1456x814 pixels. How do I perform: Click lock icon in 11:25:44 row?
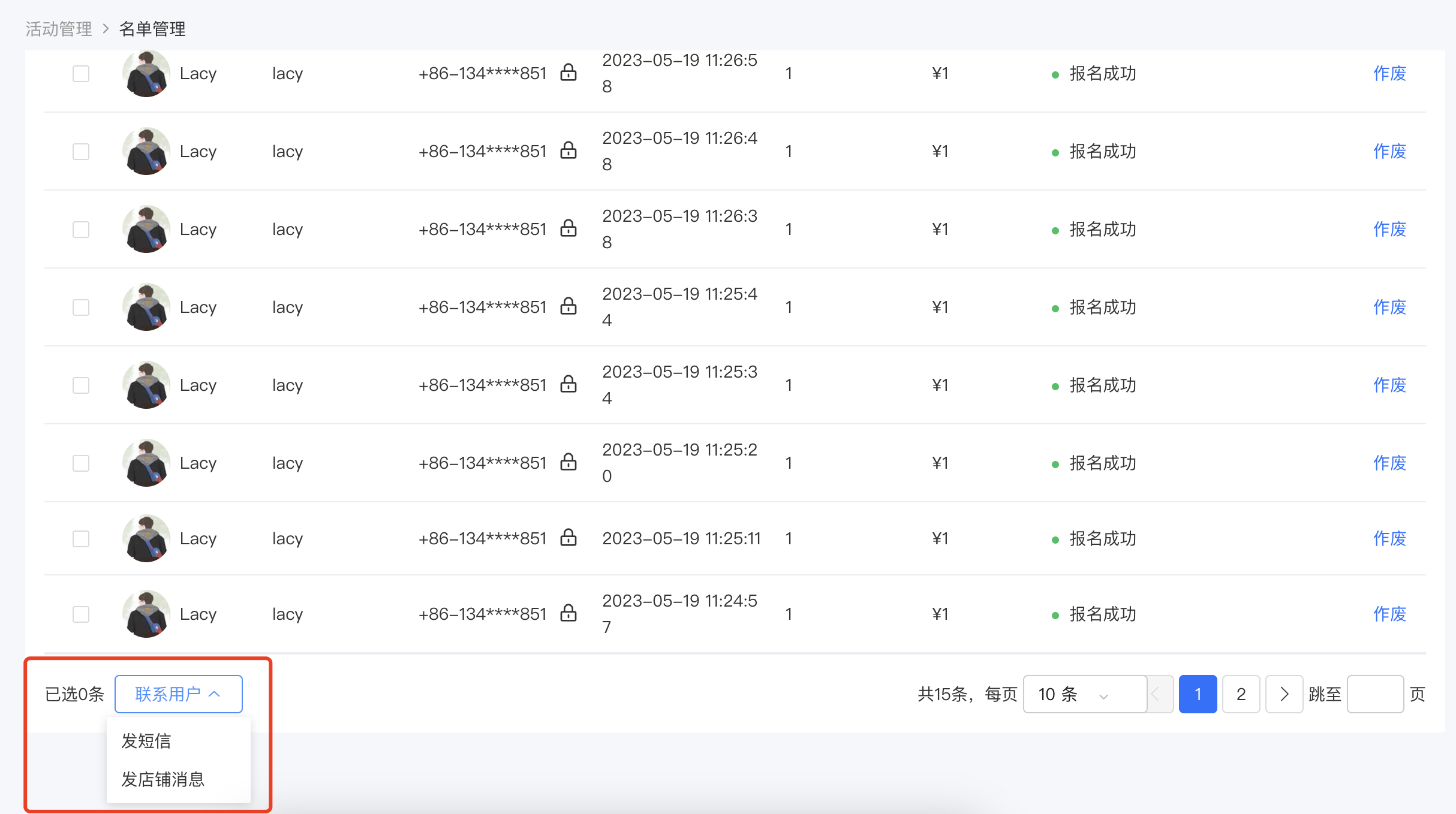568,306
